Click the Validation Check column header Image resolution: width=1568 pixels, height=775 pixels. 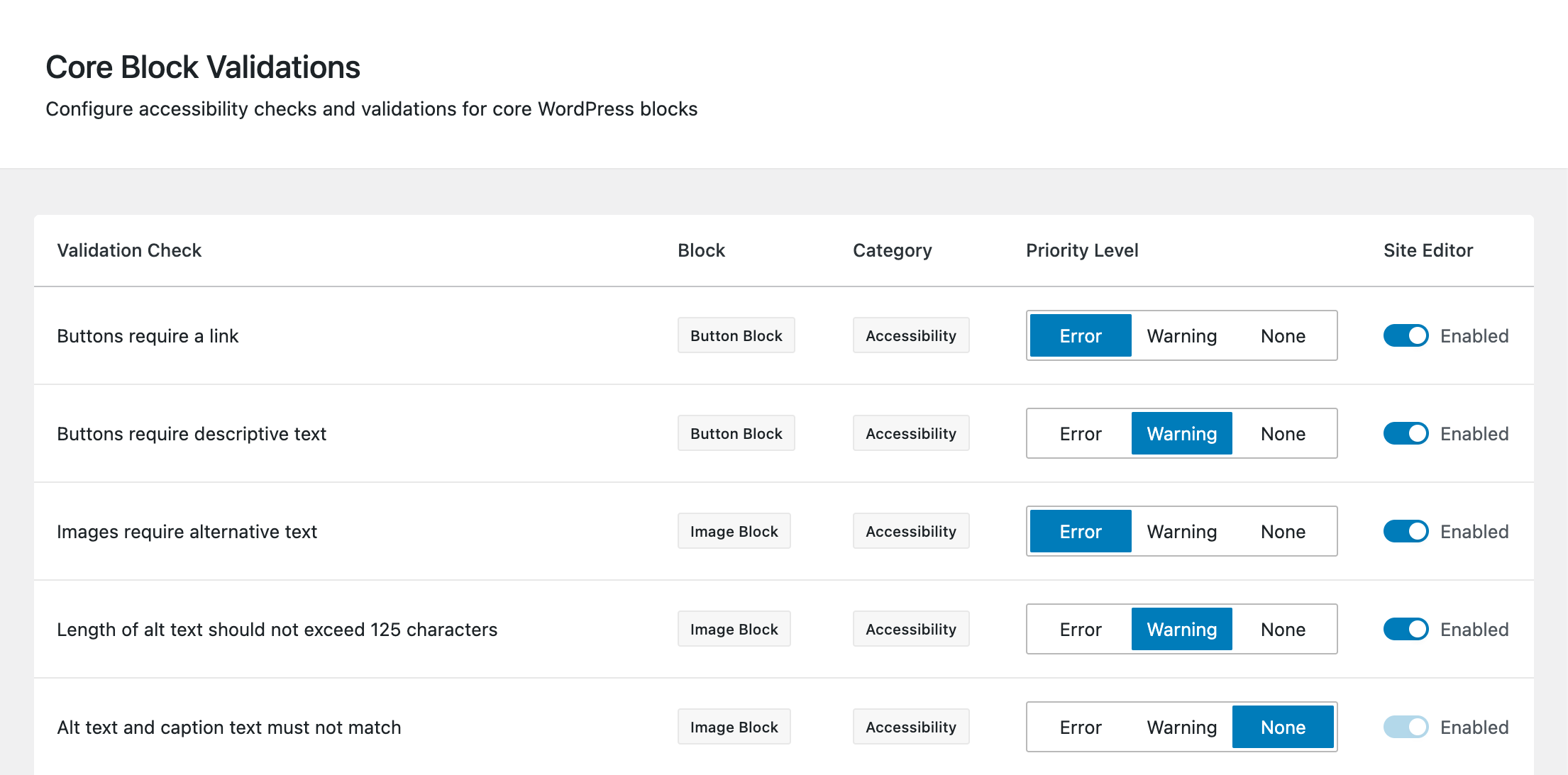[129, 250]
